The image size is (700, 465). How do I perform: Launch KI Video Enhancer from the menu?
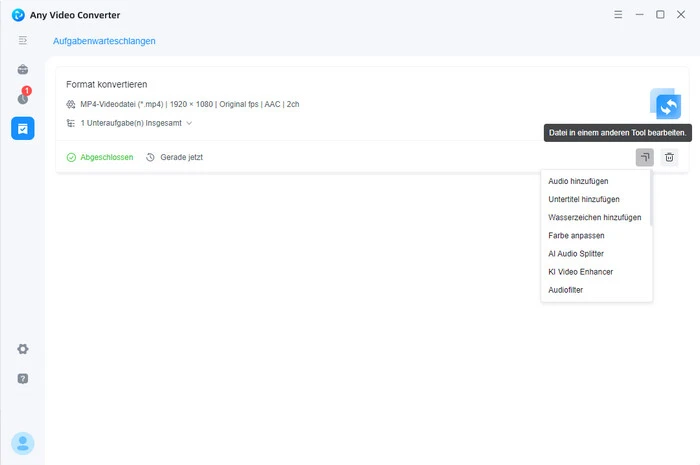point(580,272)
